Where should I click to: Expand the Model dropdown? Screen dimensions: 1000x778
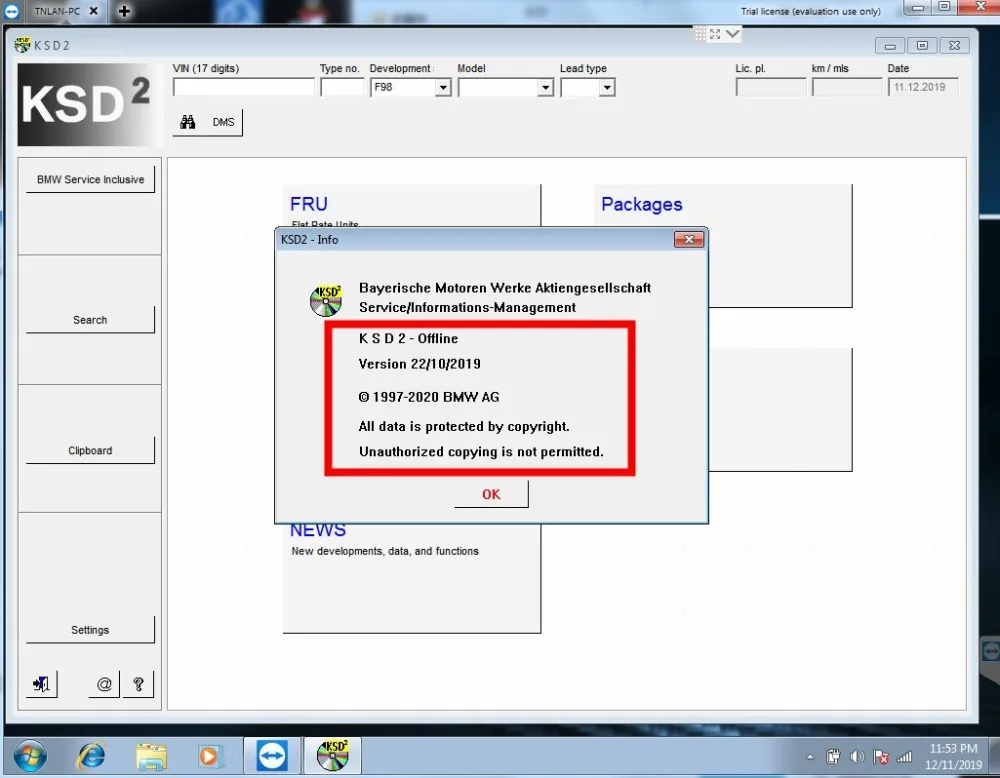click(545, 87)
